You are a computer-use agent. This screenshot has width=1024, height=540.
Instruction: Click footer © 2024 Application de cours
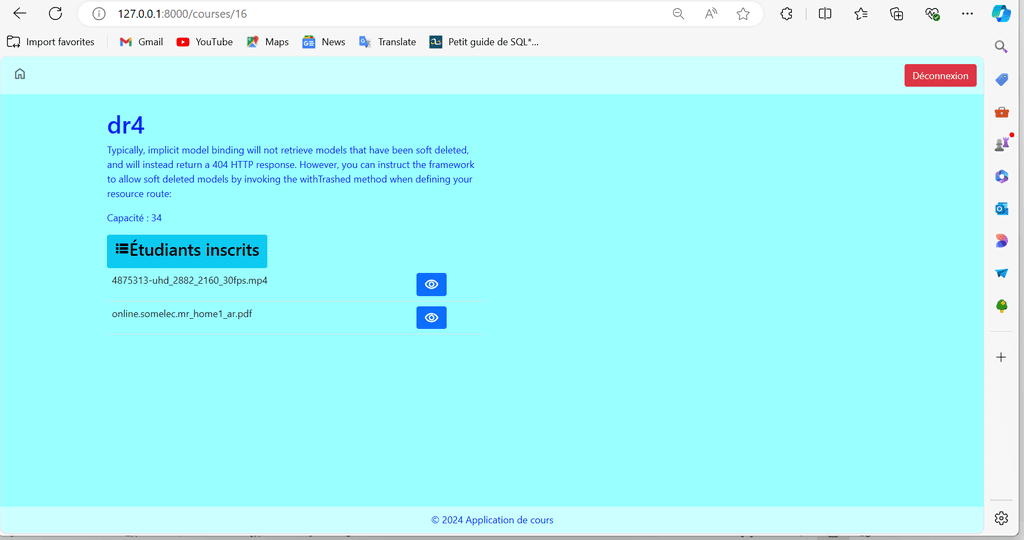(x=492, y=520)
